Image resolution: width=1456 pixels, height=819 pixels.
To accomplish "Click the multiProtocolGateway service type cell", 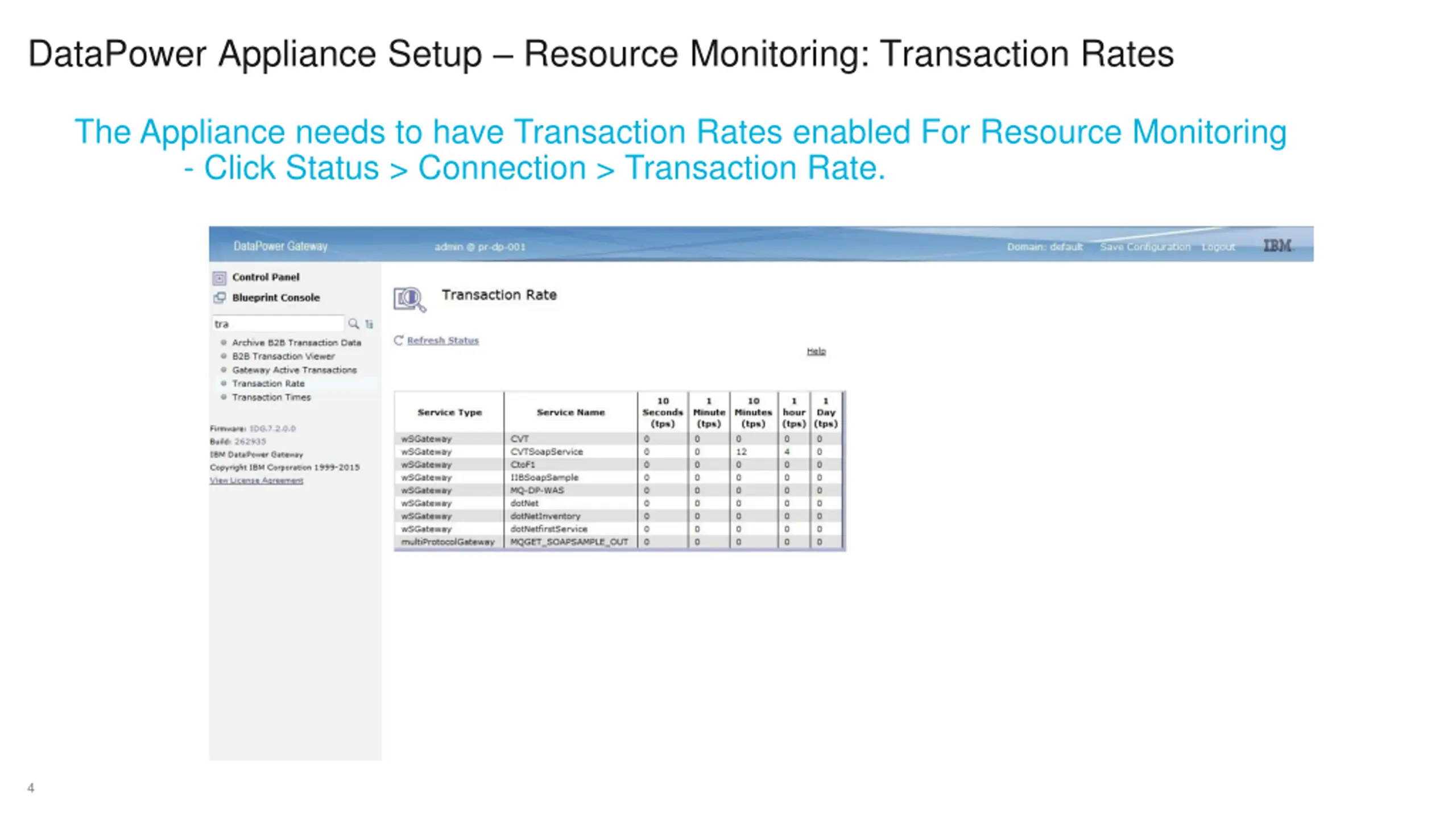I will (x=448, y=542).
